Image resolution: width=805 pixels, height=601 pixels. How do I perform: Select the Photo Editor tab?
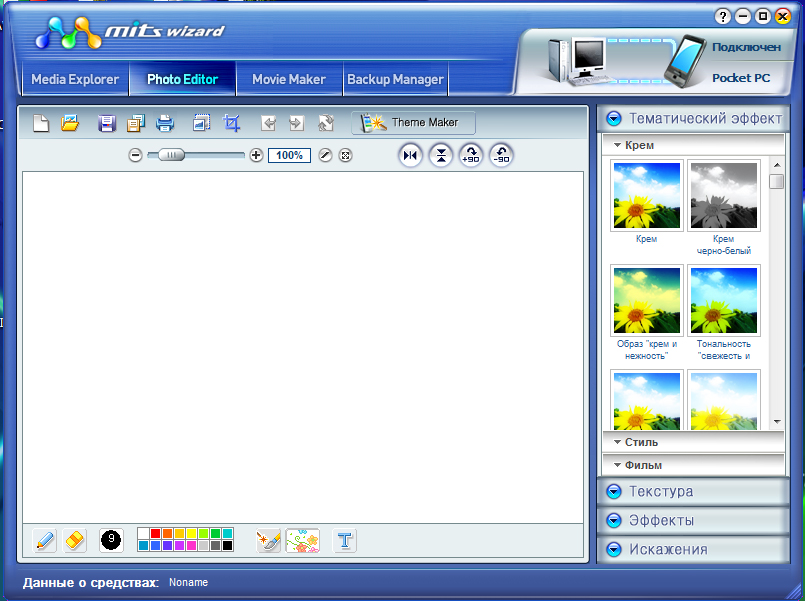tap(182, 79)
